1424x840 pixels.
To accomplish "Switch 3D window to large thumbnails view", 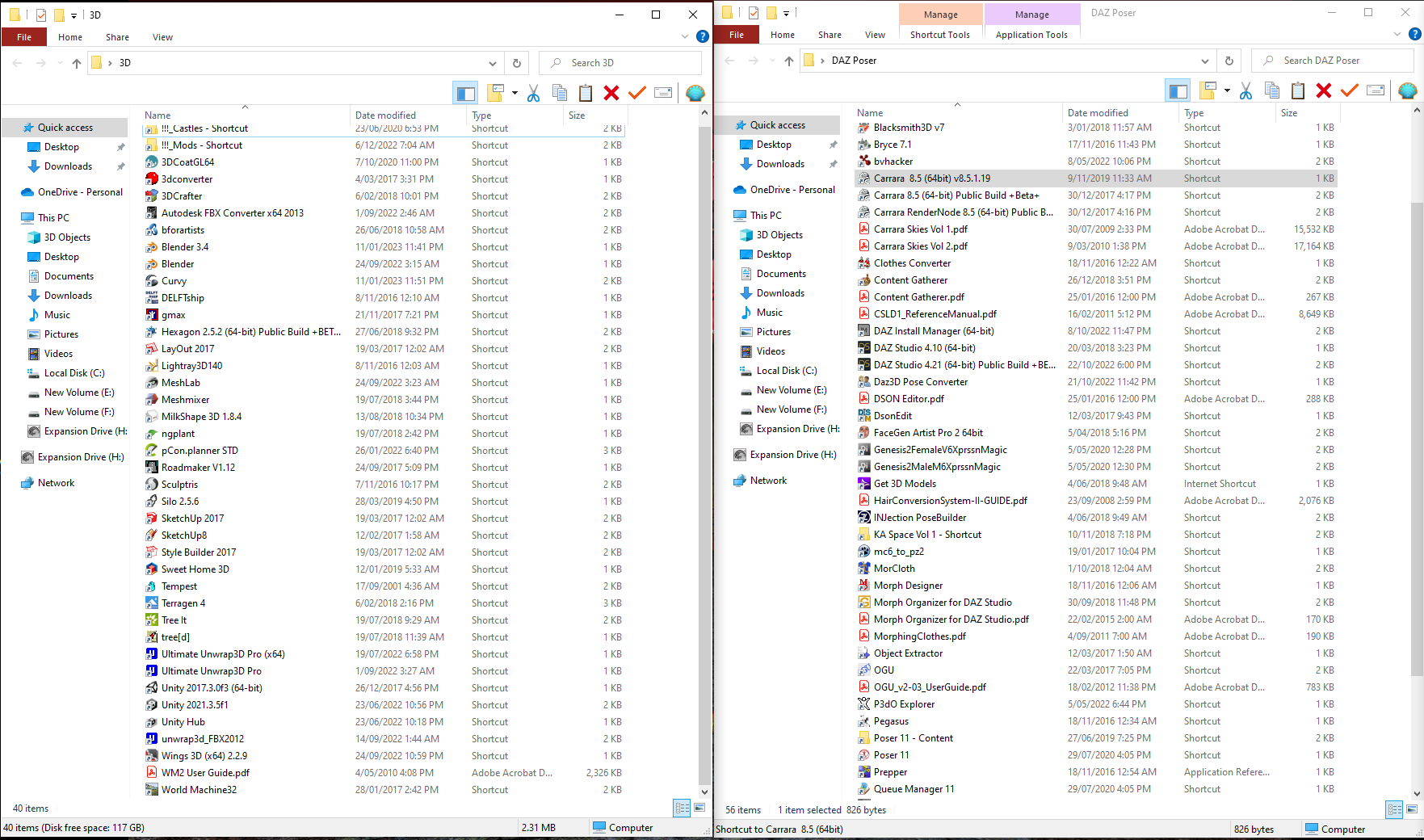I will point(699,808).
